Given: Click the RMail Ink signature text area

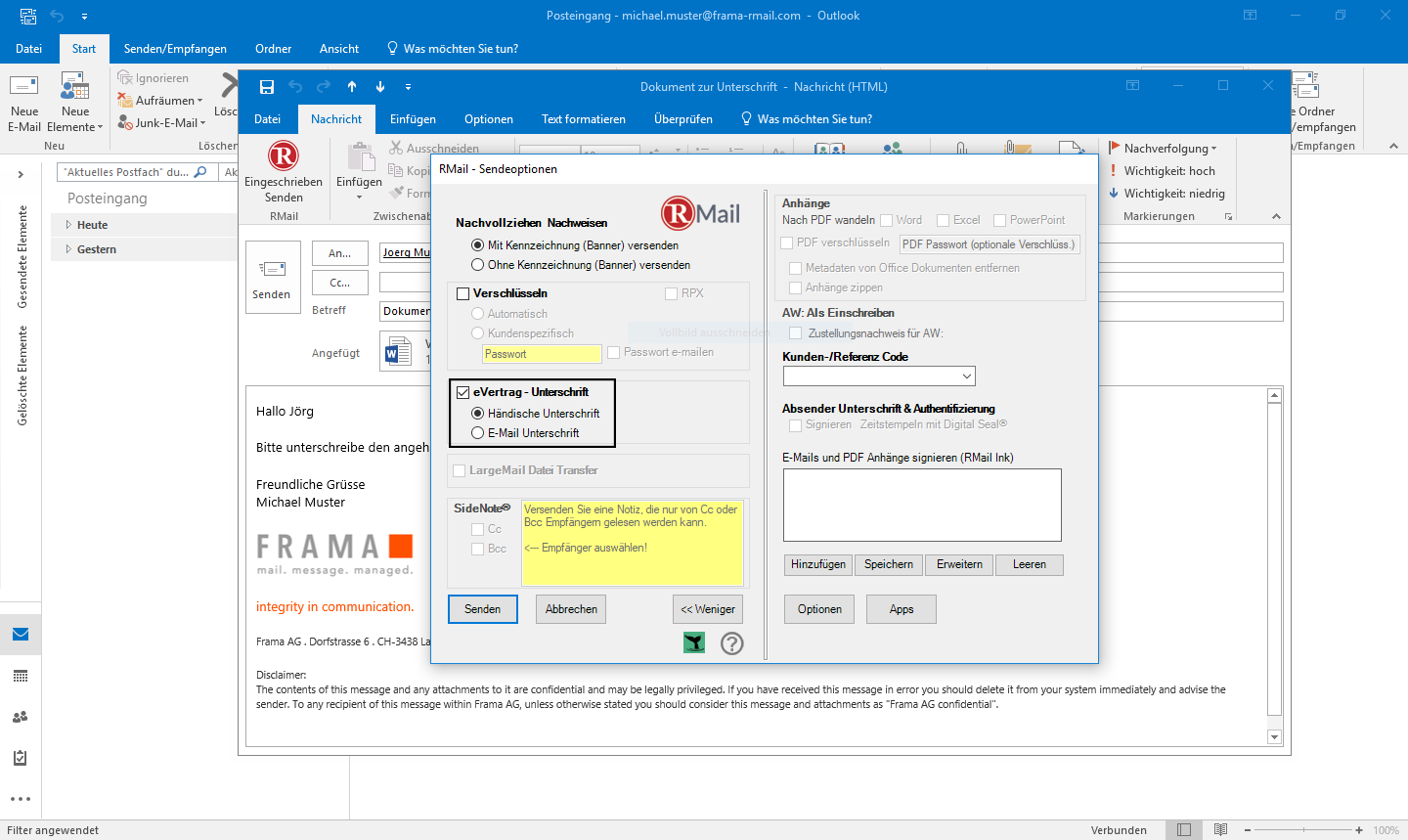Looking at the screenshot, I should click(x=922, y=505).
